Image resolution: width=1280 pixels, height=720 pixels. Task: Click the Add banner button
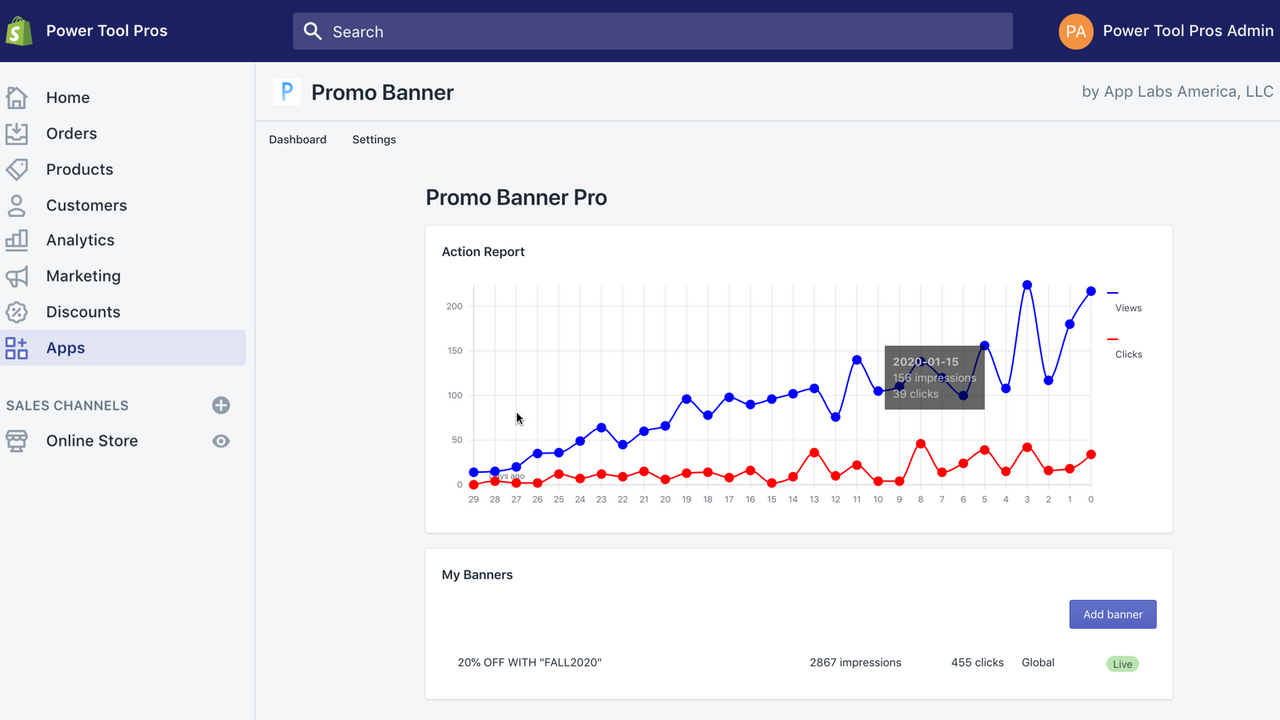pos(1112,614)
